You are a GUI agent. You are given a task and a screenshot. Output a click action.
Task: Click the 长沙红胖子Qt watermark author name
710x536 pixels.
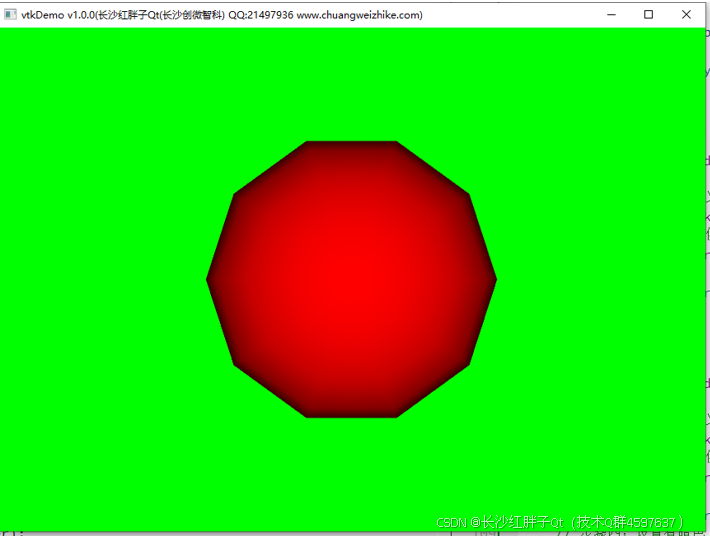coord(516,522)
